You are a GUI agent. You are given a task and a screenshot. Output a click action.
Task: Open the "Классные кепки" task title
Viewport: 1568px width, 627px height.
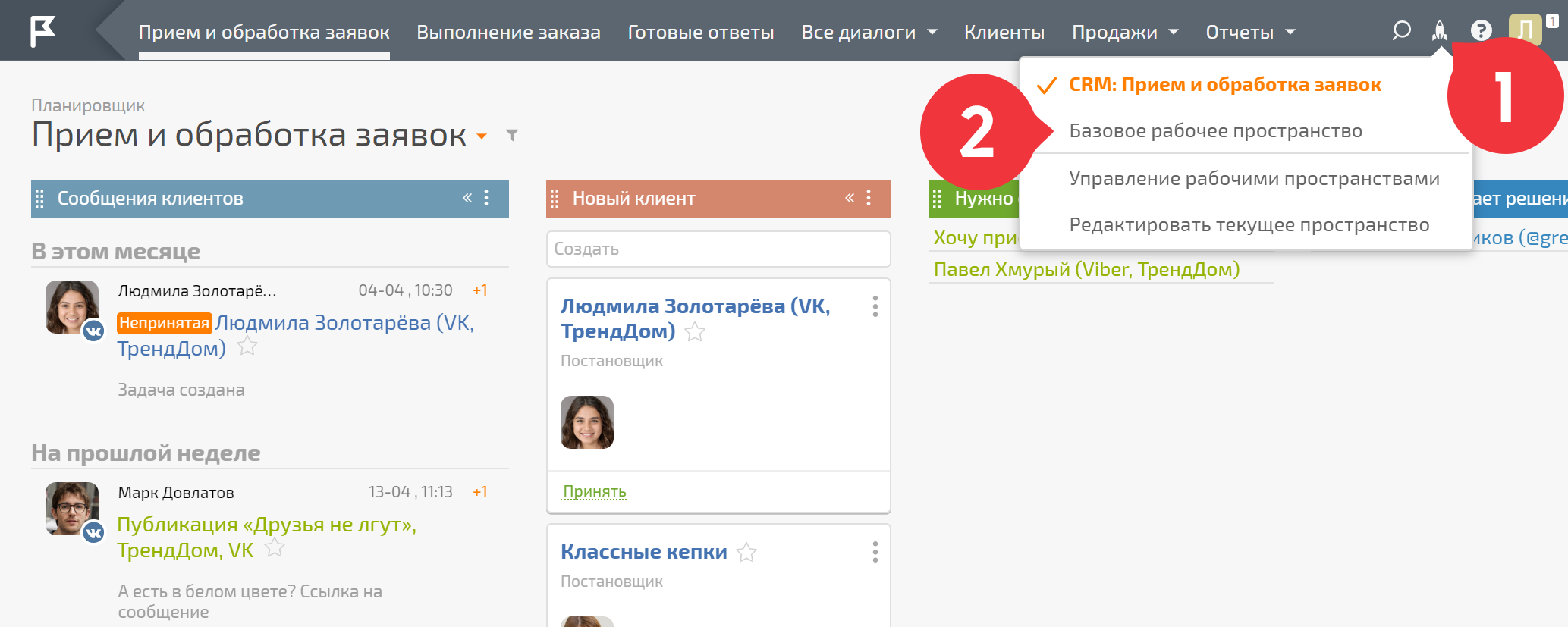(x=644, y=552)
